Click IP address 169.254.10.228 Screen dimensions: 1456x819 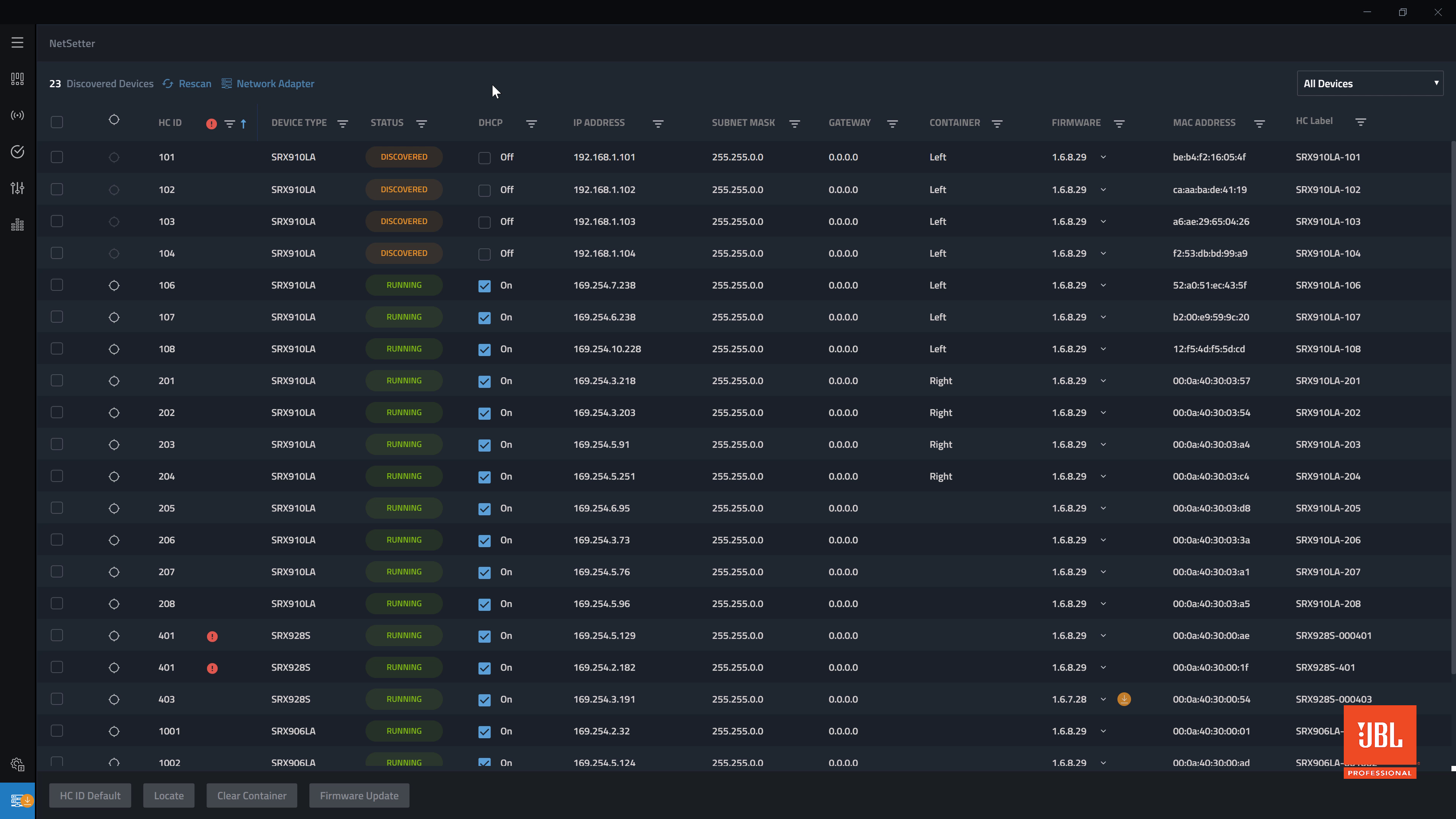click(607, 349)
